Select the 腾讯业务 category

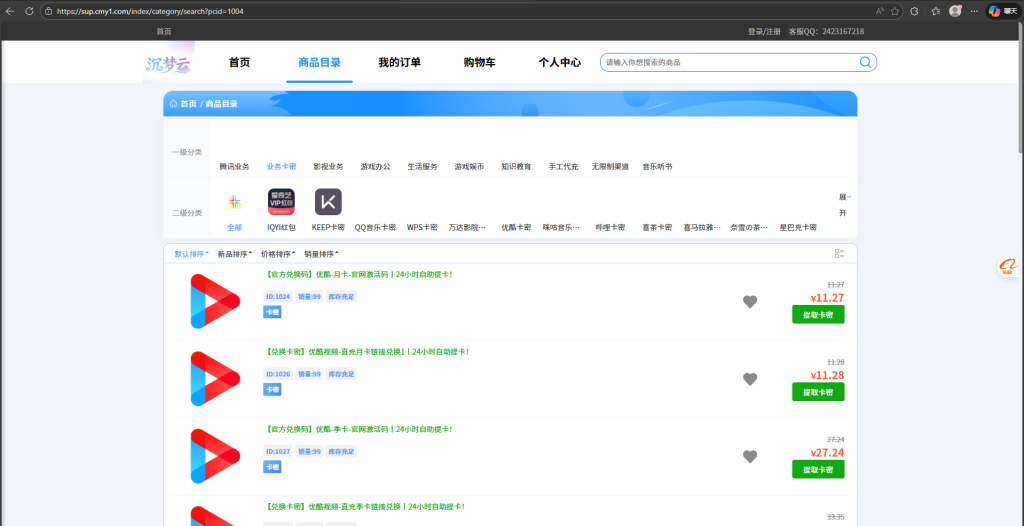[234, 167]
